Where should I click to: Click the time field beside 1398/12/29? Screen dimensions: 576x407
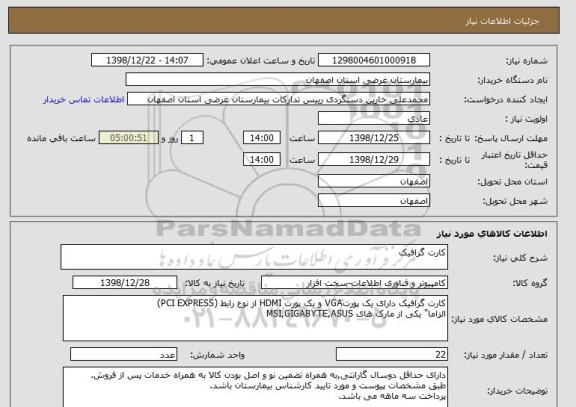(x=262, y=159)
